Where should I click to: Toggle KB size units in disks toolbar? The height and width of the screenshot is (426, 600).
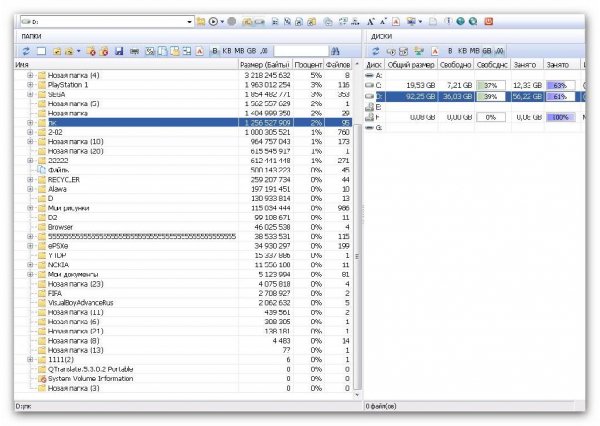[x=462, y=51]
